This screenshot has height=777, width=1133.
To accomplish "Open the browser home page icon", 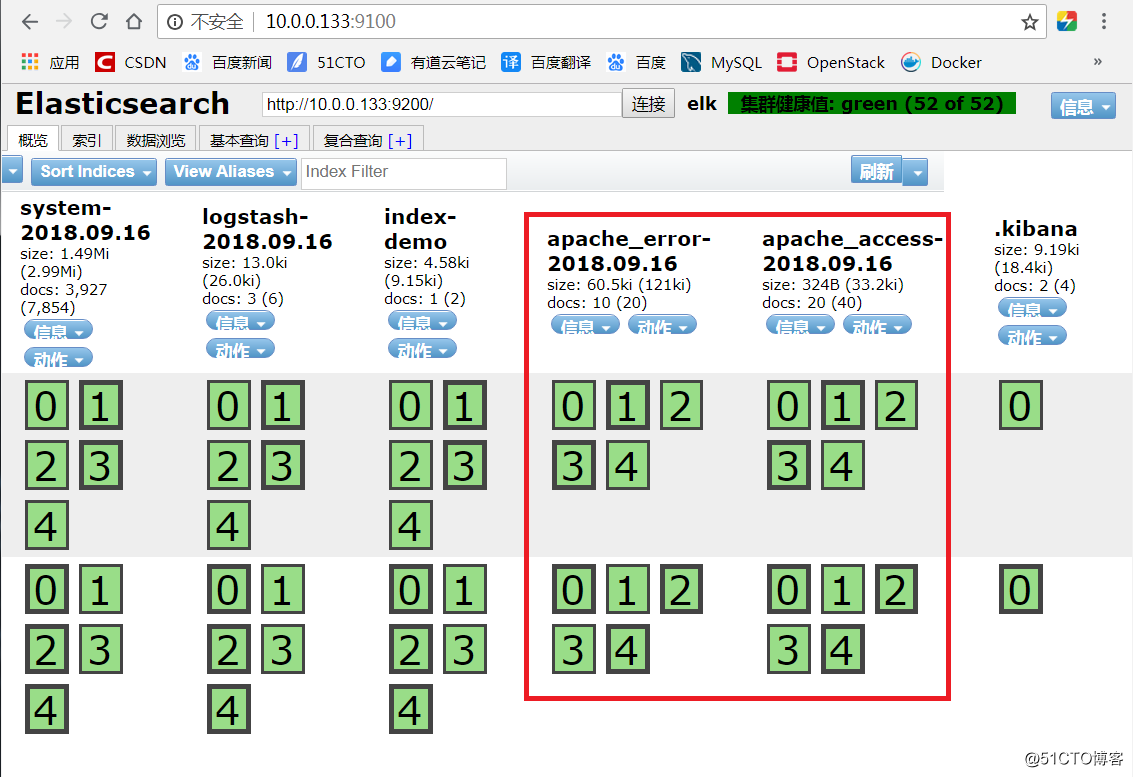I will 134,22.
